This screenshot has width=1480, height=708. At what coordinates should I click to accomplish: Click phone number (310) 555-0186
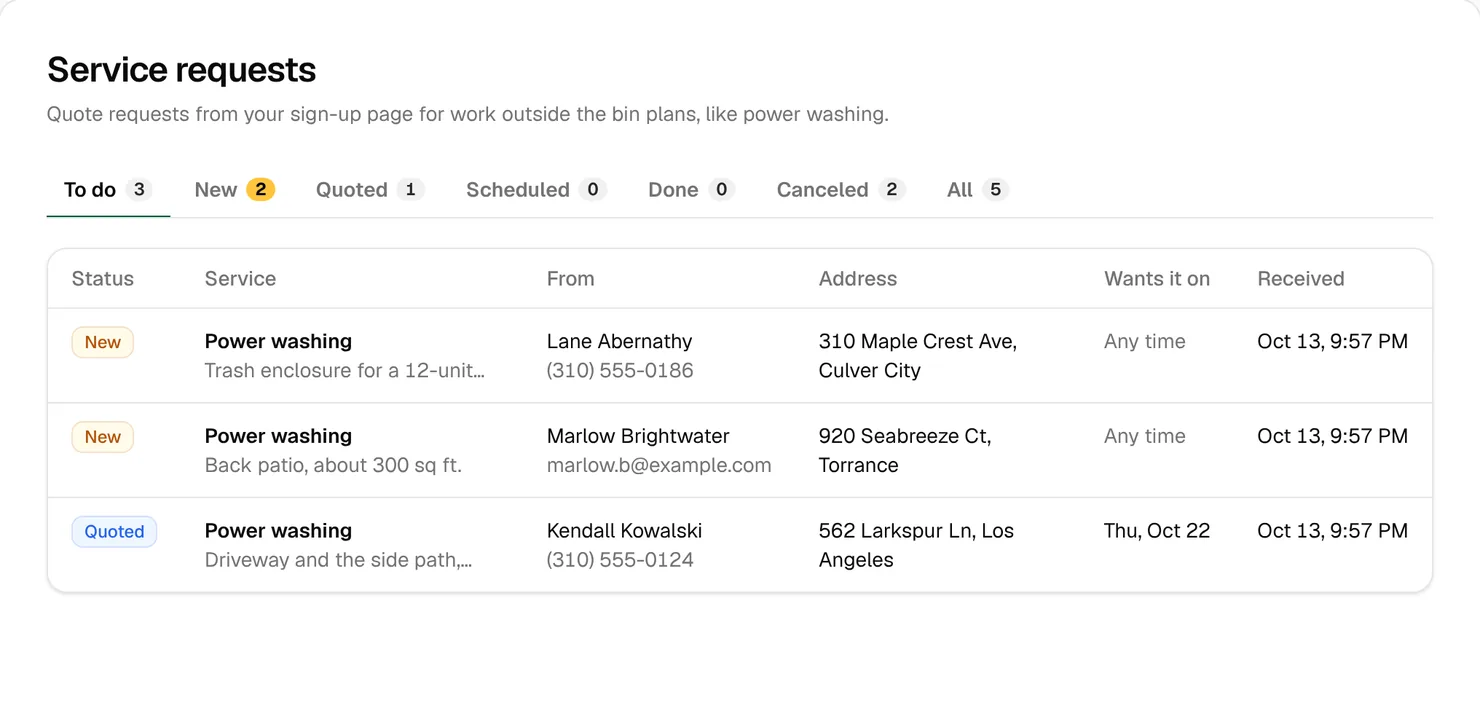pos(620,370)
